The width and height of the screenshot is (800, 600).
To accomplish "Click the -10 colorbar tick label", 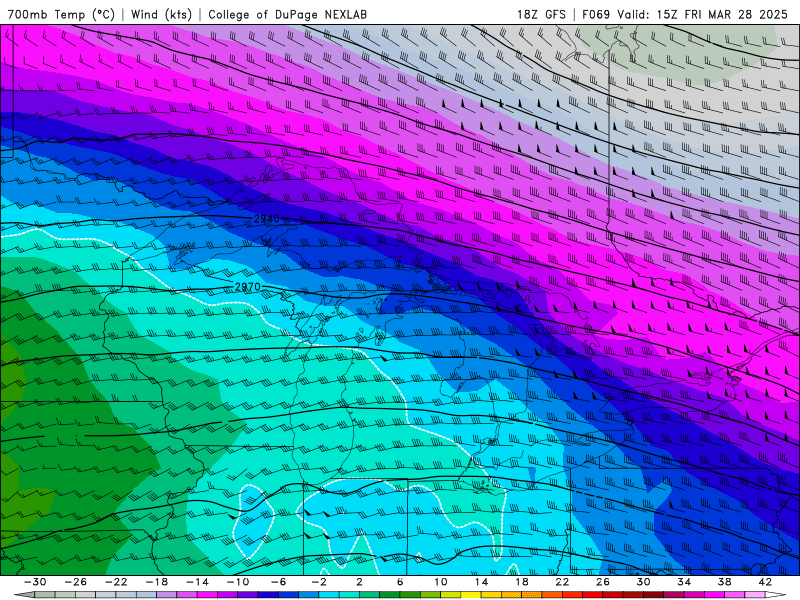I will click(x=237, y=582).
